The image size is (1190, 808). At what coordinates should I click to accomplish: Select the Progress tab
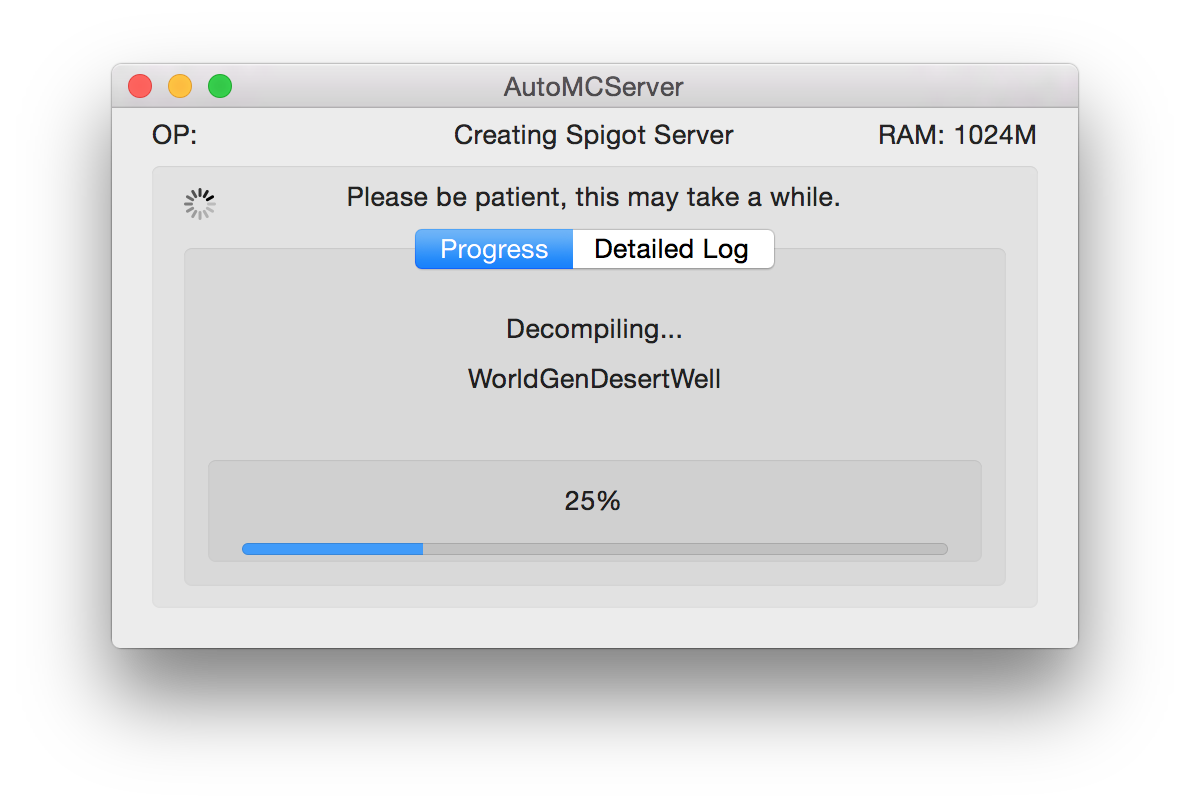[x=494, y=249]
